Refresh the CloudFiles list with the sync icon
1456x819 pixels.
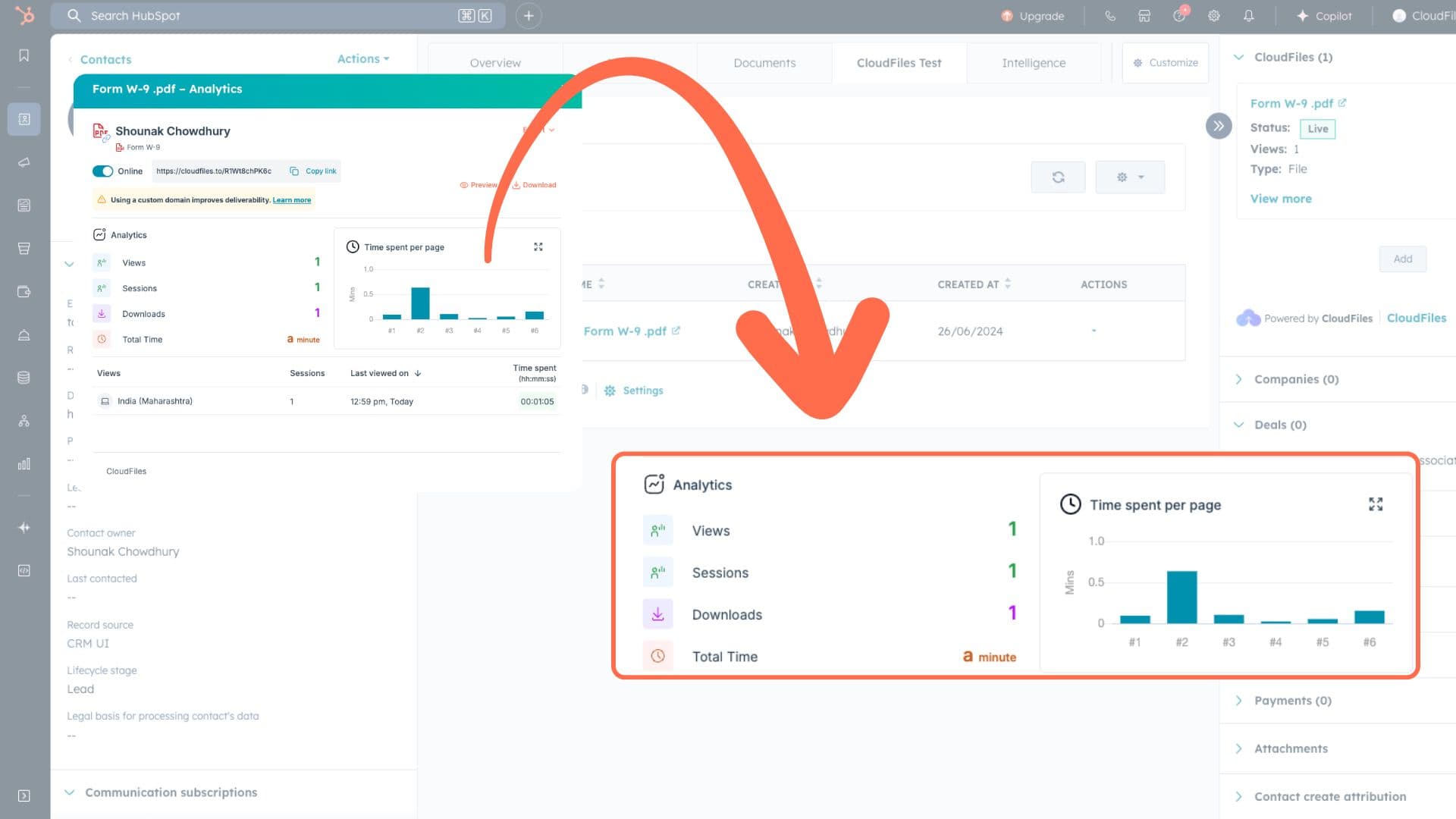(1058, 176)
